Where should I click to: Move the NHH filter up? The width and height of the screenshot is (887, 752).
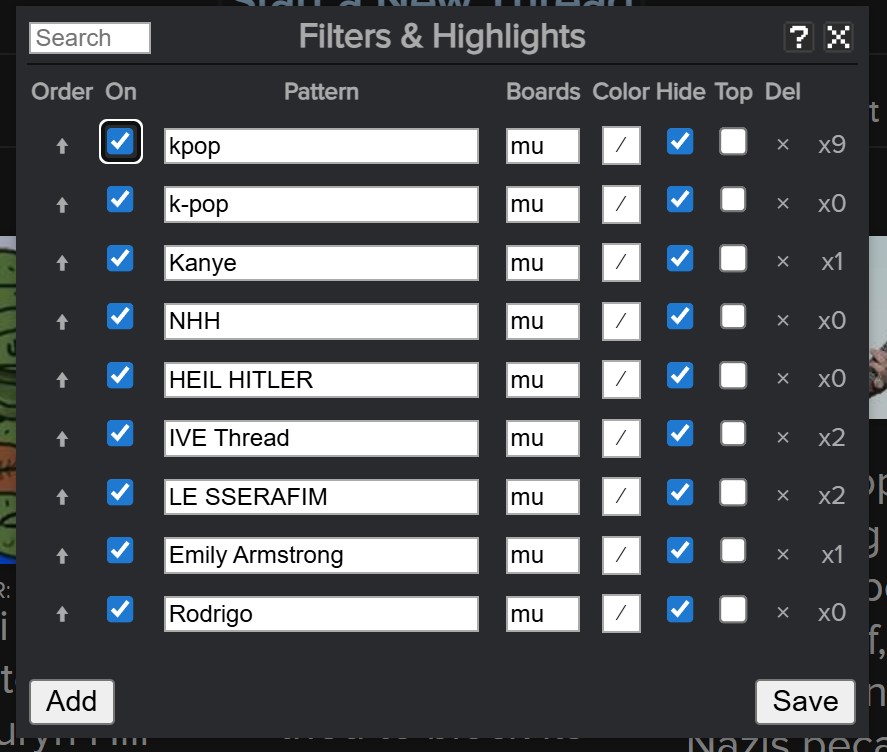(62, 321)
